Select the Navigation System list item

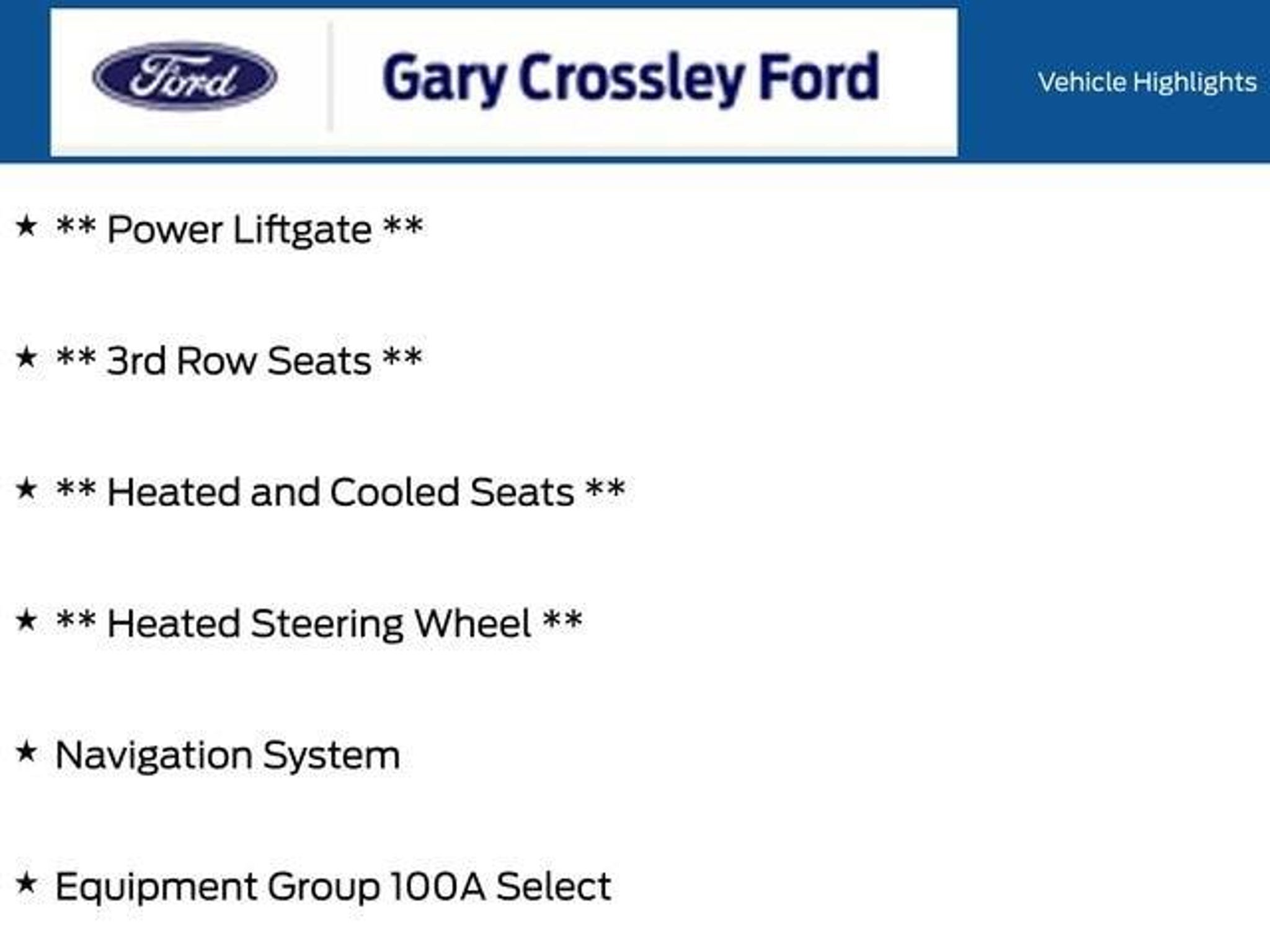[x=228, y=756]
